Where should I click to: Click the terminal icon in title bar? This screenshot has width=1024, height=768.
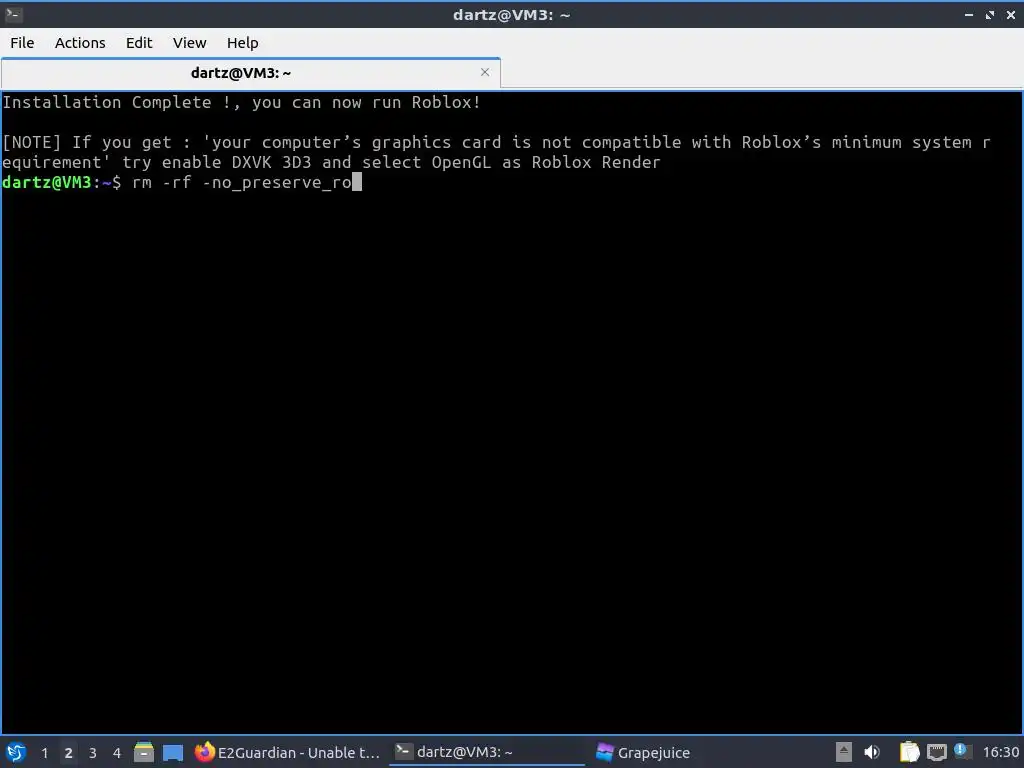(14, 14)
